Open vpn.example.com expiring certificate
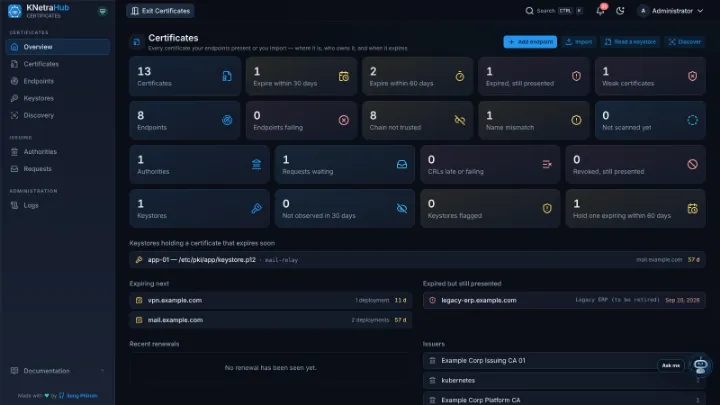 click(x=270, y=300)
